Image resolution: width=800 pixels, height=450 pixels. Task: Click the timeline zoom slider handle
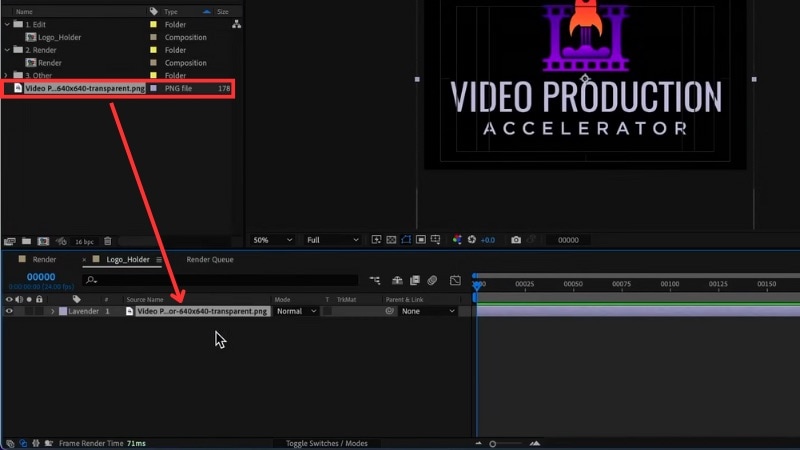point(492,444)
